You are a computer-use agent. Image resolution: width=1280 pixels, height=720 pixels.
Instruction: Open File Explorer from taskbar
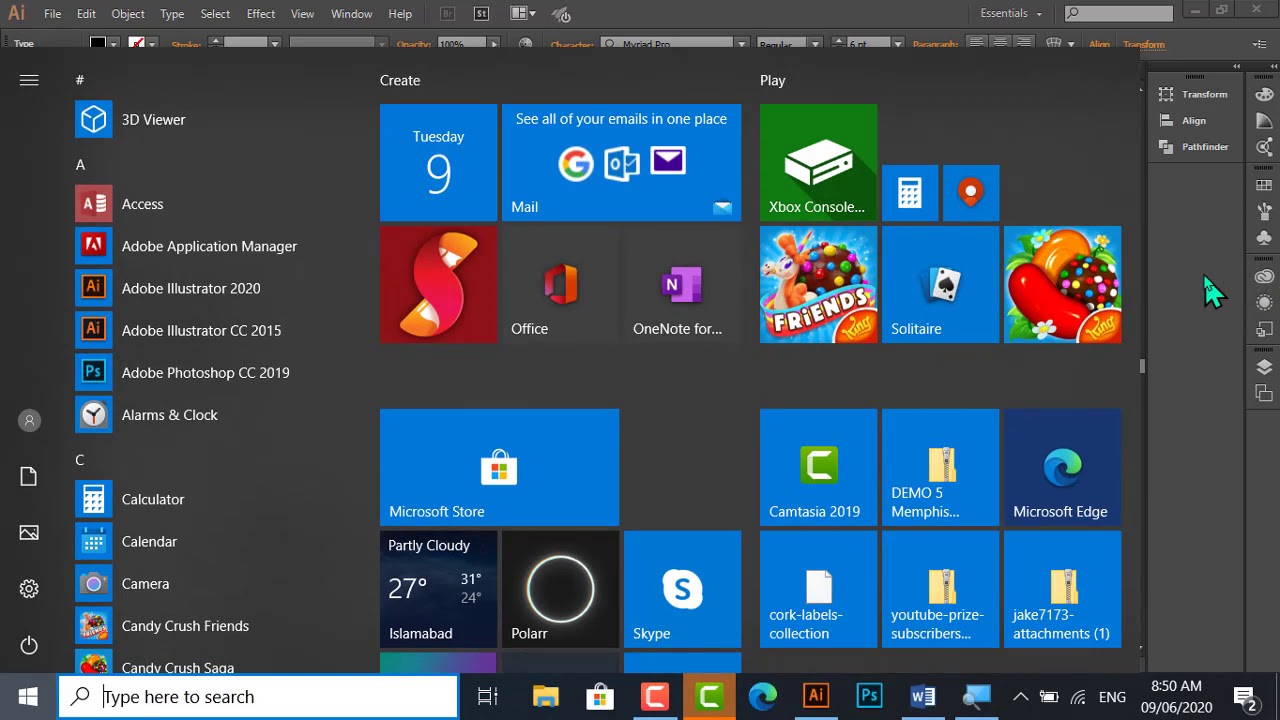[545, 697]
